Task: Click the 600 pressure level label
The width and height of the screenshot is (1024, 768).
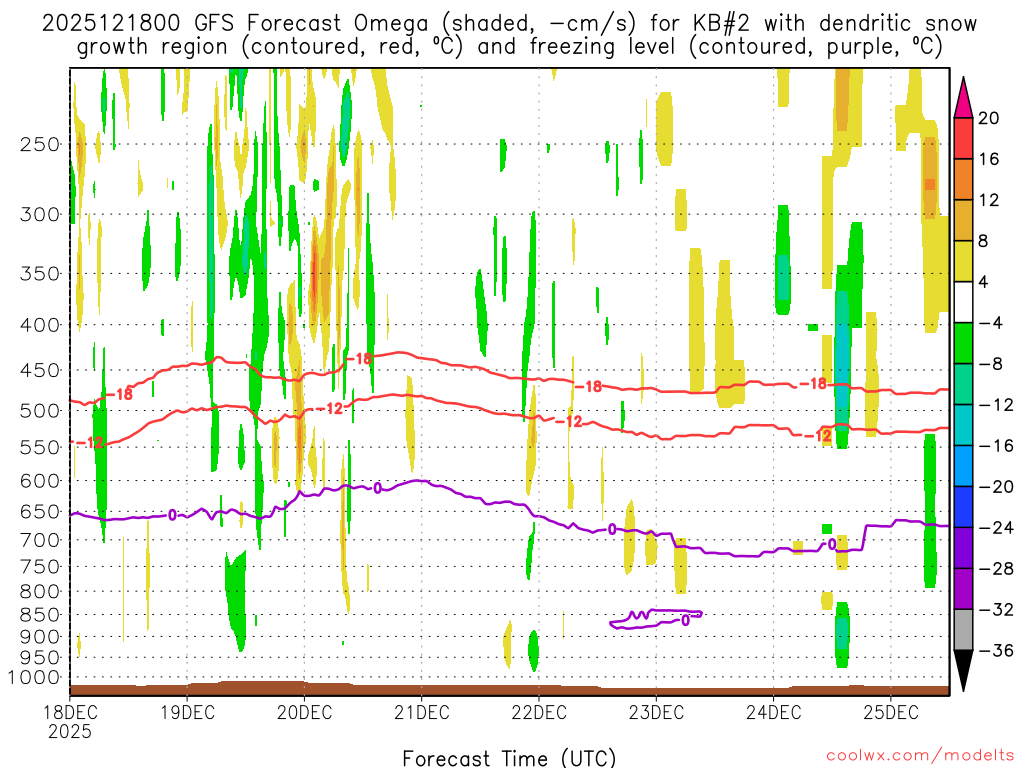Action: tap(40, 481)
